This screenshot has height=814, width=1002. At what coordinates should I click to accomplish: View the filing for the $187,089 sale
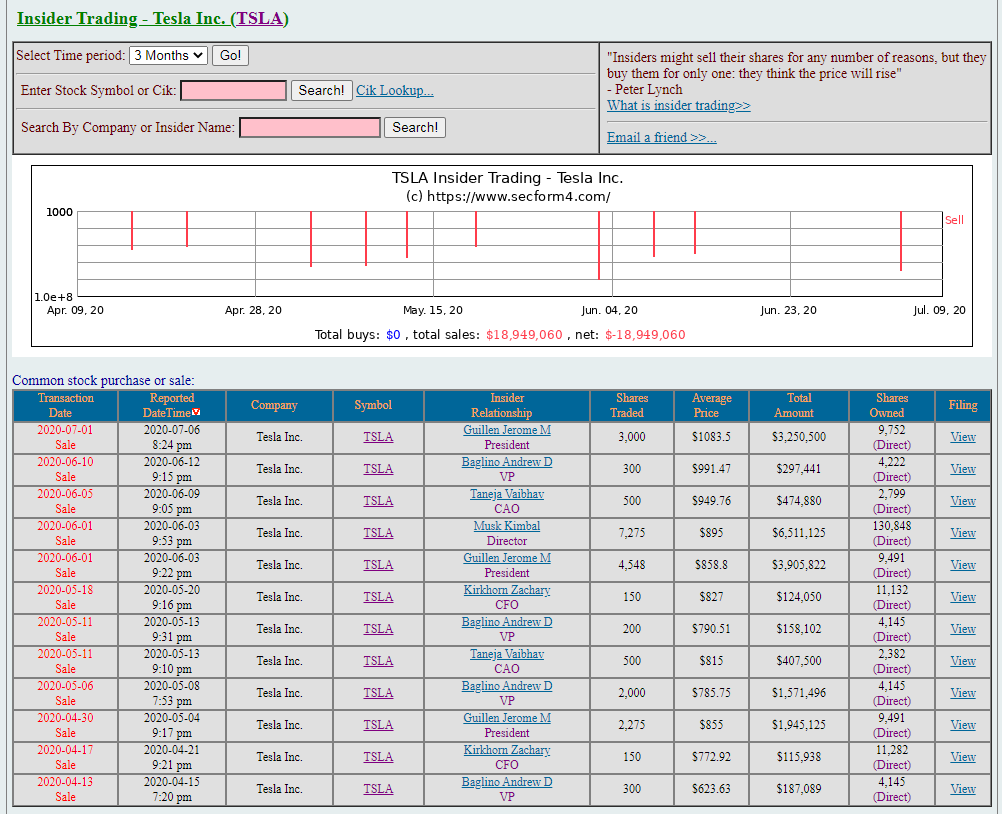tap(962, 788)
